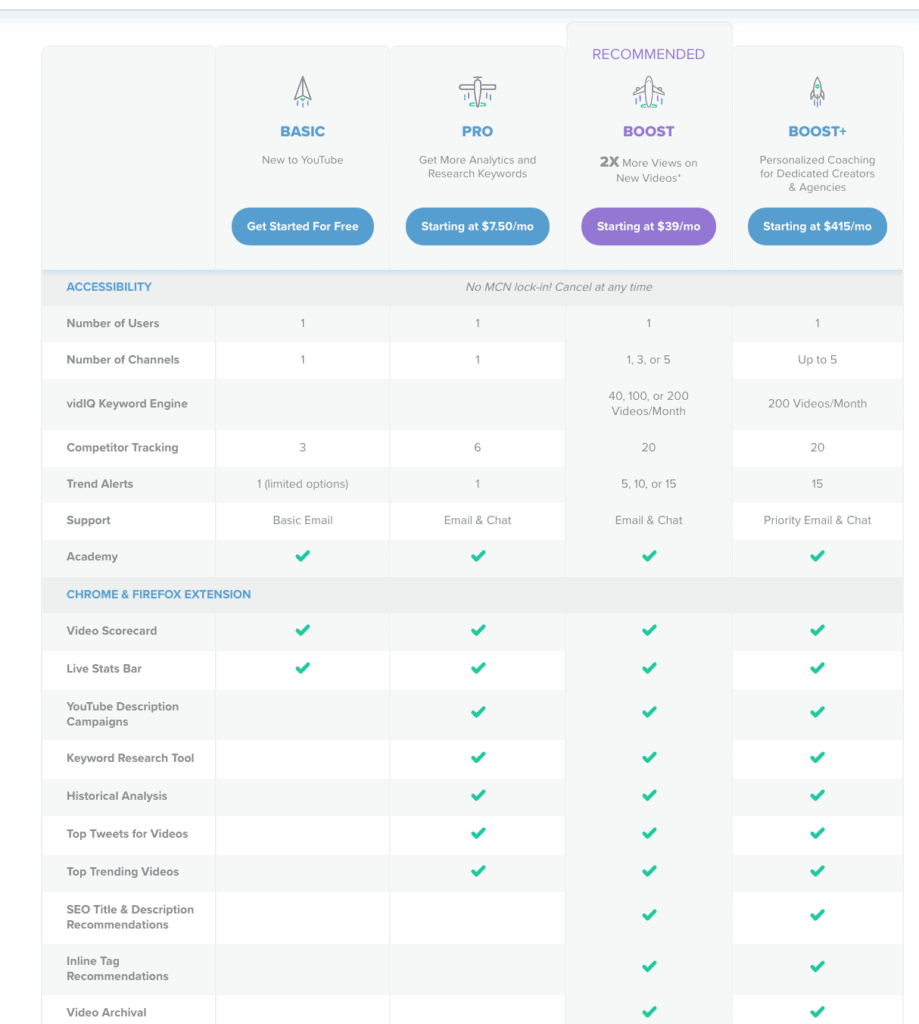Click the ACCESSIBILITY section header

click(x=109, y=287)
